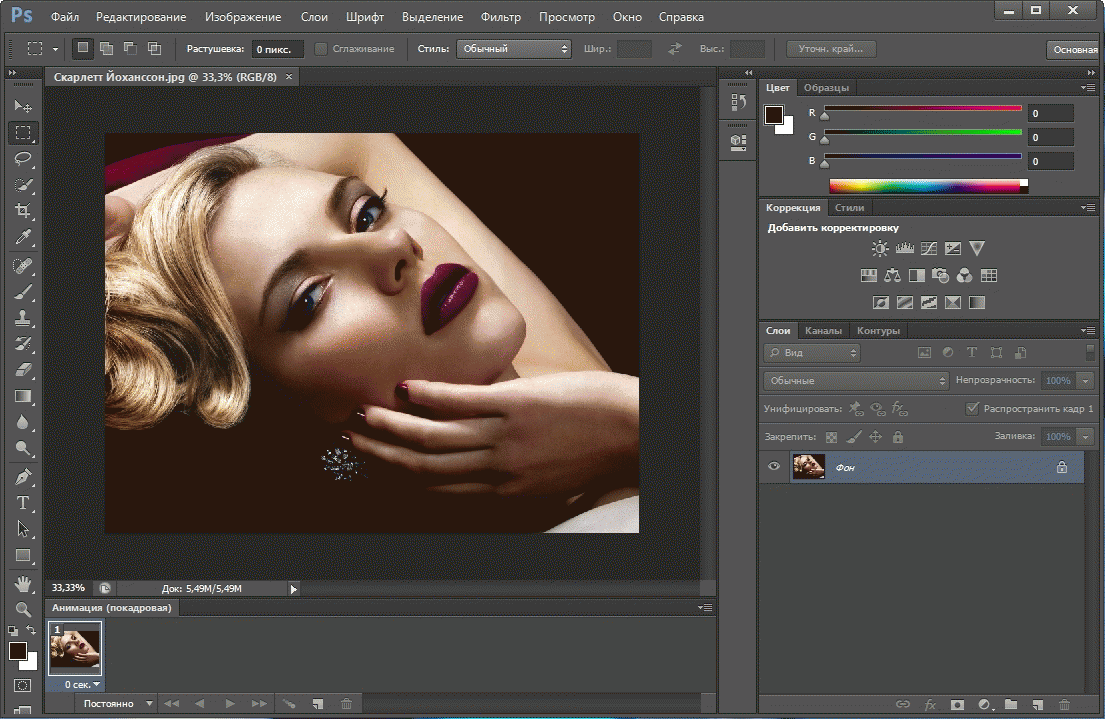Click the Основная workspace button
1105x719 pixels.
pyautogui.click(x=1075, y=49)
